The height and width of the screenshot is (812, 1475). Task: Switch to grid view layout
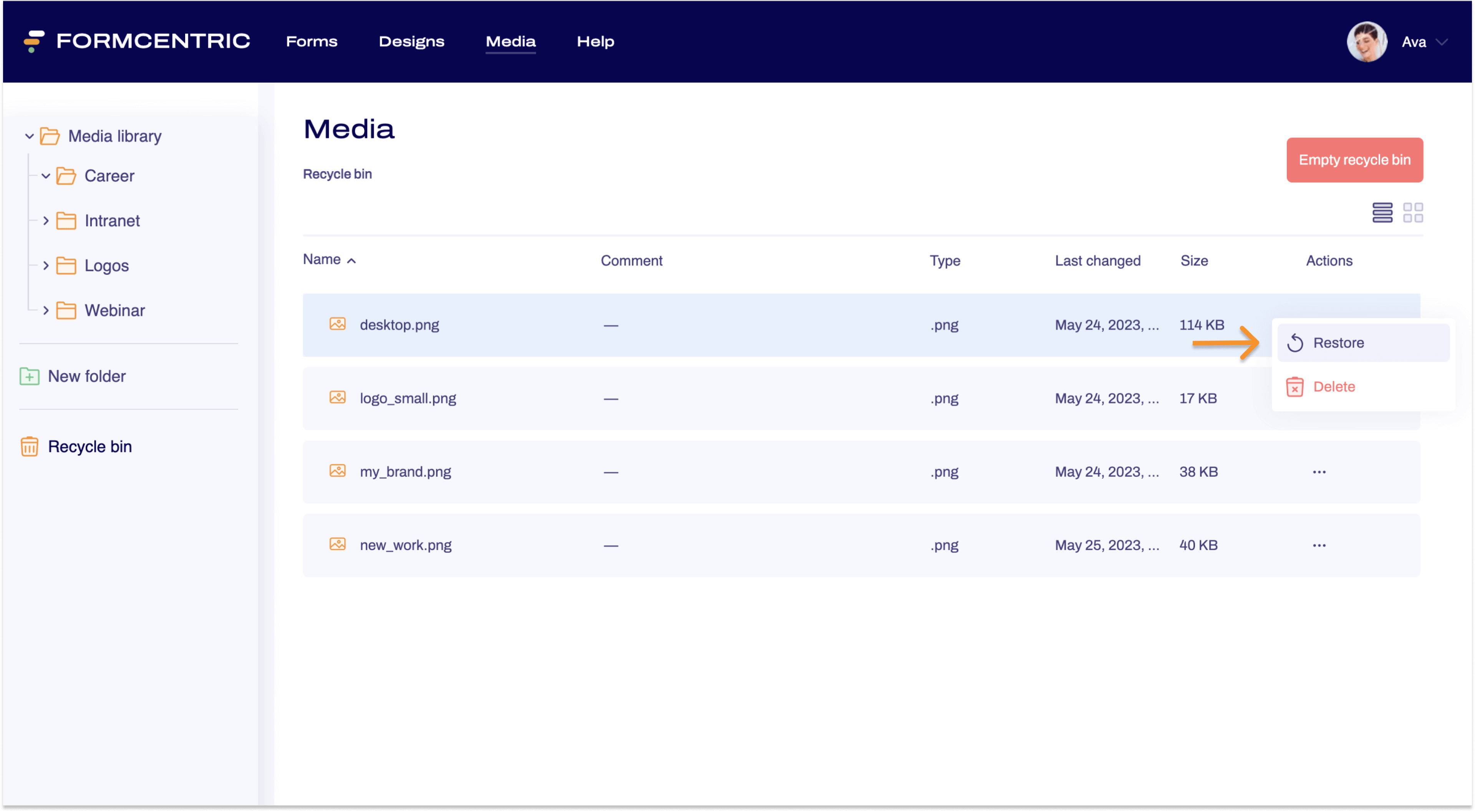click(1413, 212)
